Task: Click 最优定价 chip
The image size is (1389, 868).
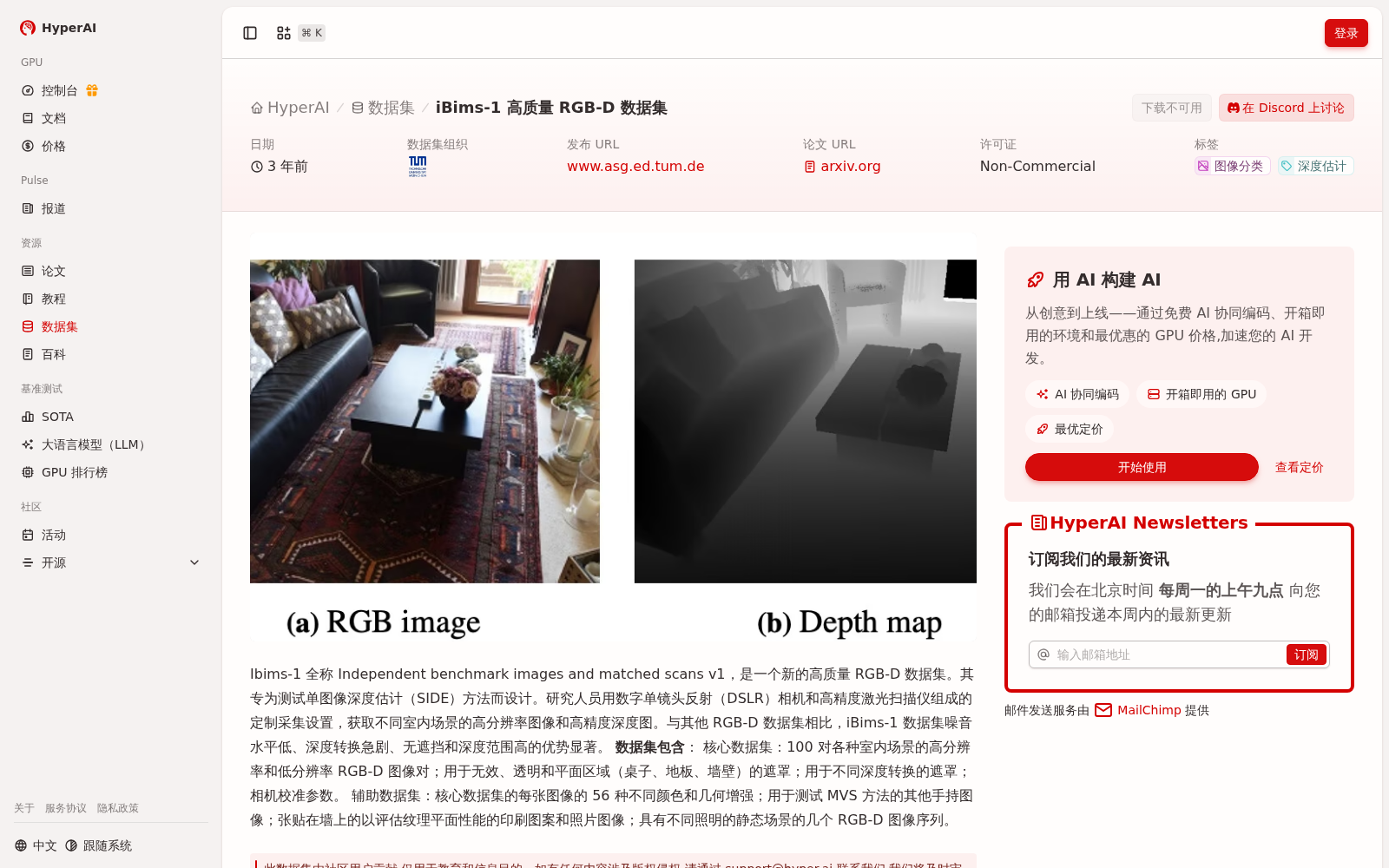Action: click(x=1069, y=429)
